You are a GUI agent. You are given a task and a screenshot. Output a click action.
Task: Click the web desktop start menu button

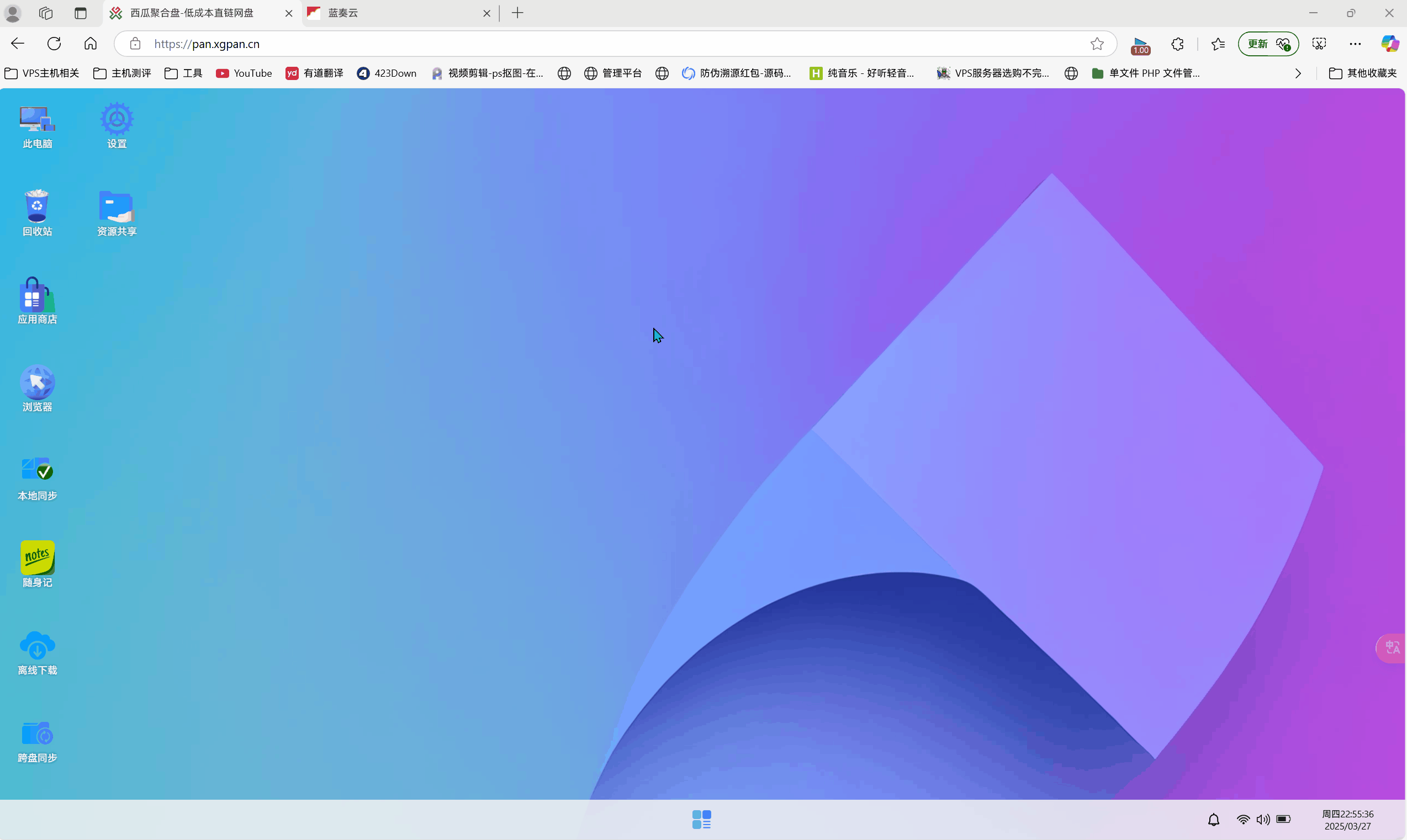tap(701, 819)
